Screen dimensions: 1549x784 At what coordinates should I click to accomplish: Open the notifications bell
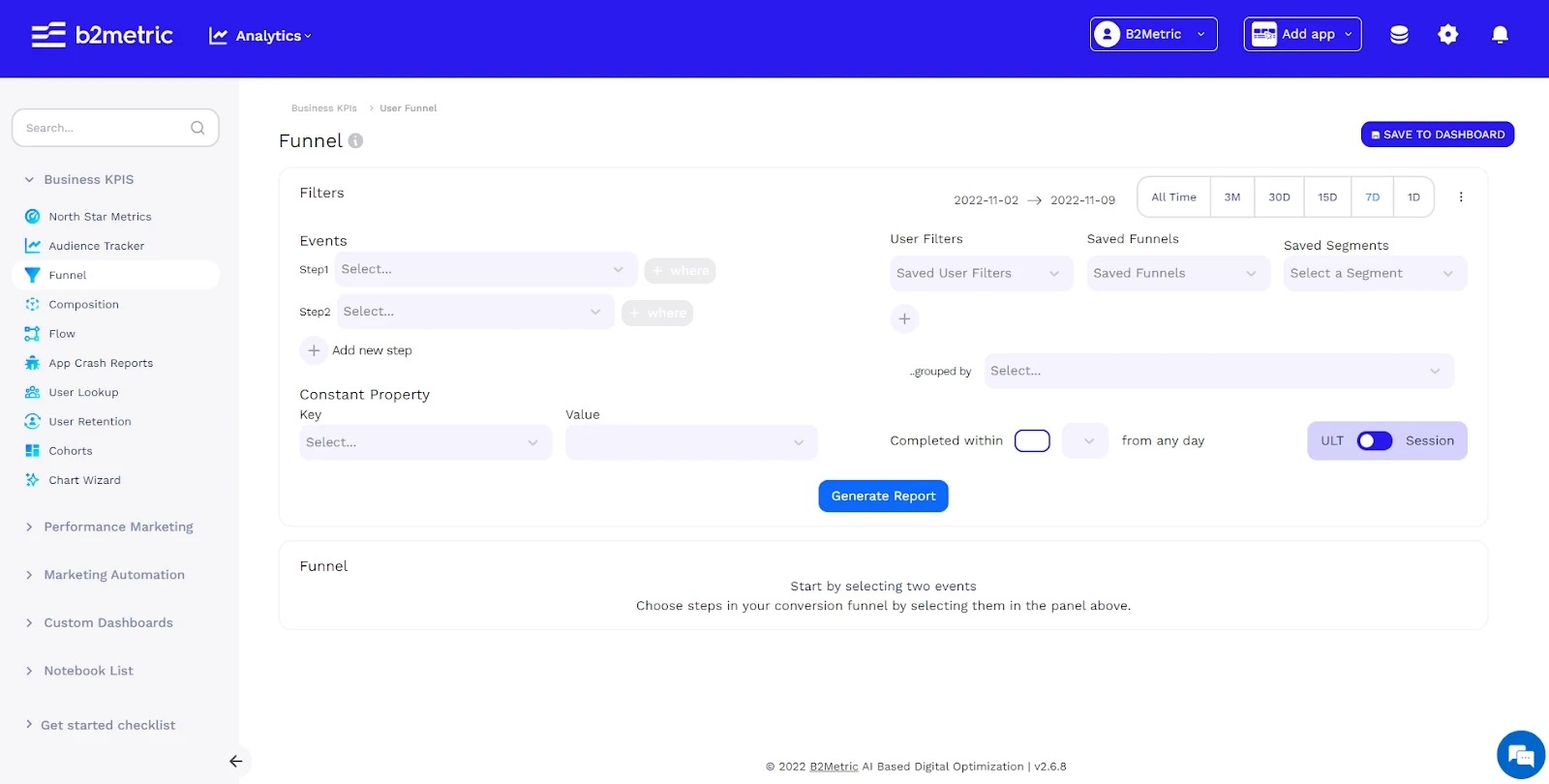click(1500, 35)
